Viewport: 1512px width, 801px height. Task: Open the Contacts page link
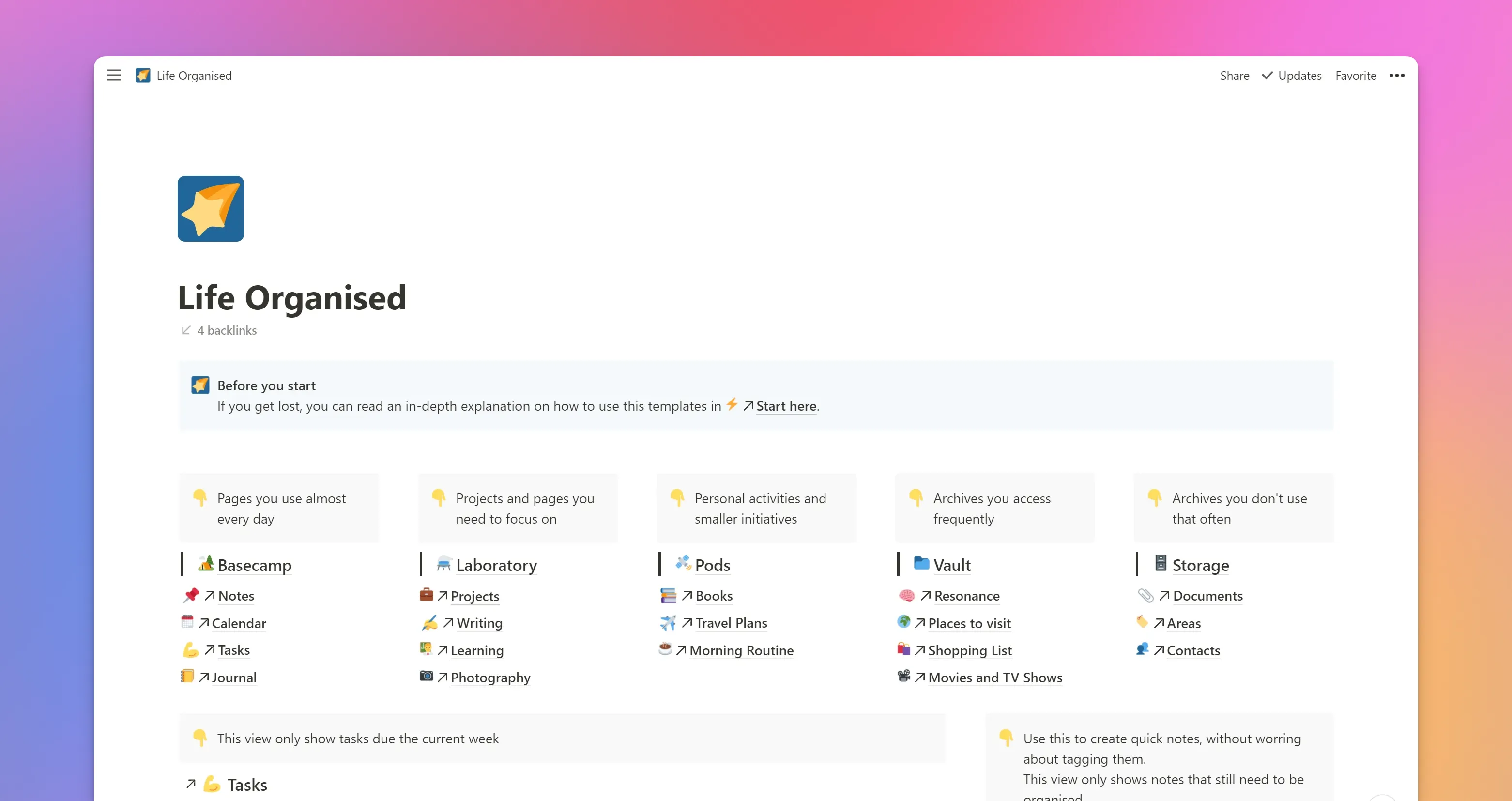(1193, 650)
